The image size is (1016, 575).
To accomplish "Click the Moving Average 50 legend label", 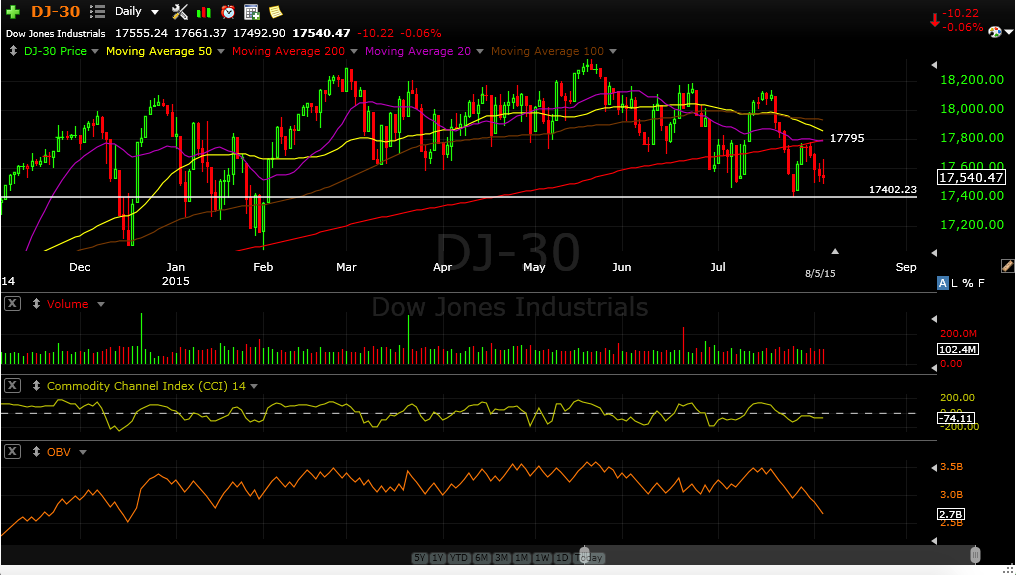I will 159,51.
